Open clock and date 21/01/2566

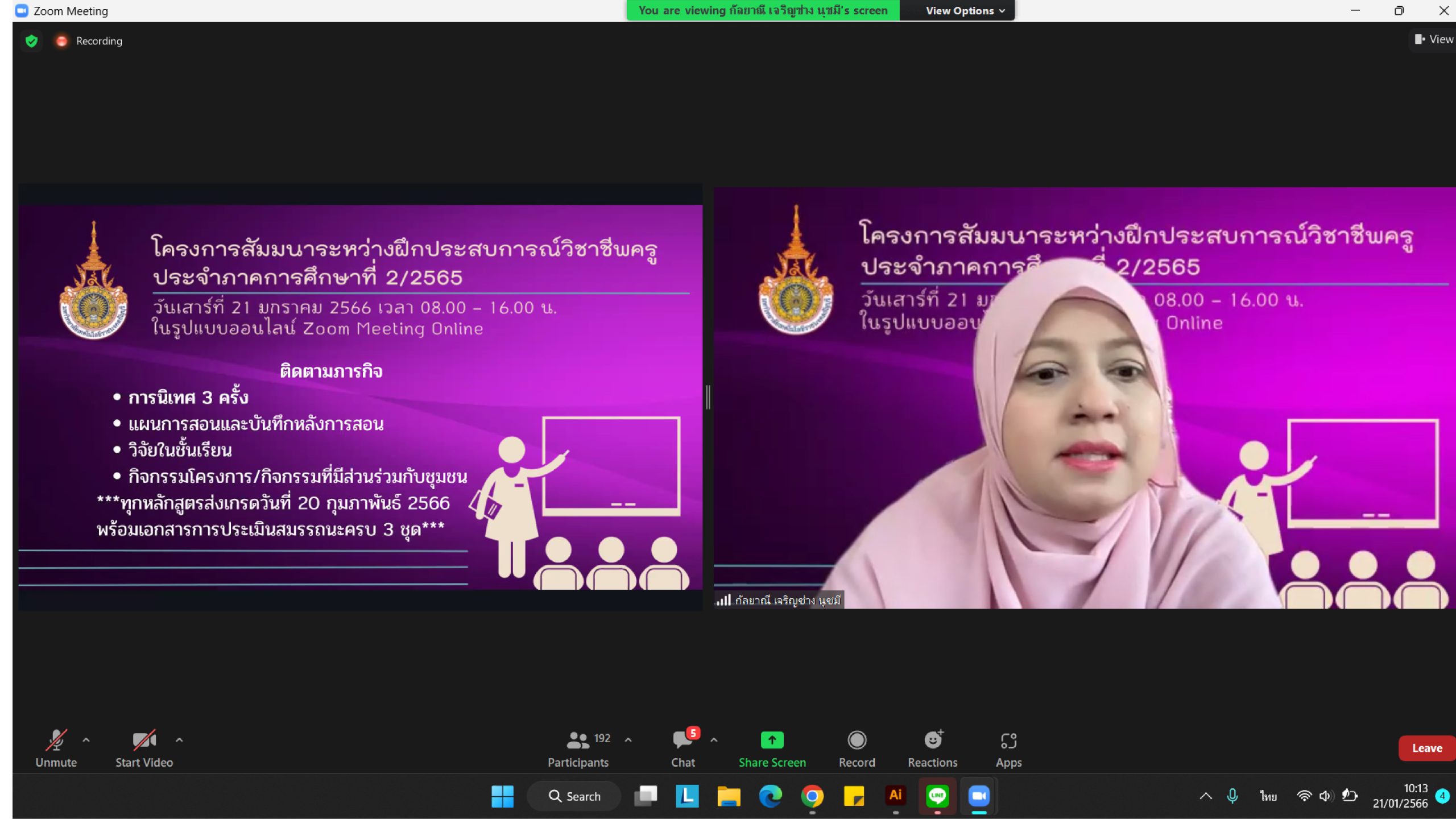[x=1400, y=796]
